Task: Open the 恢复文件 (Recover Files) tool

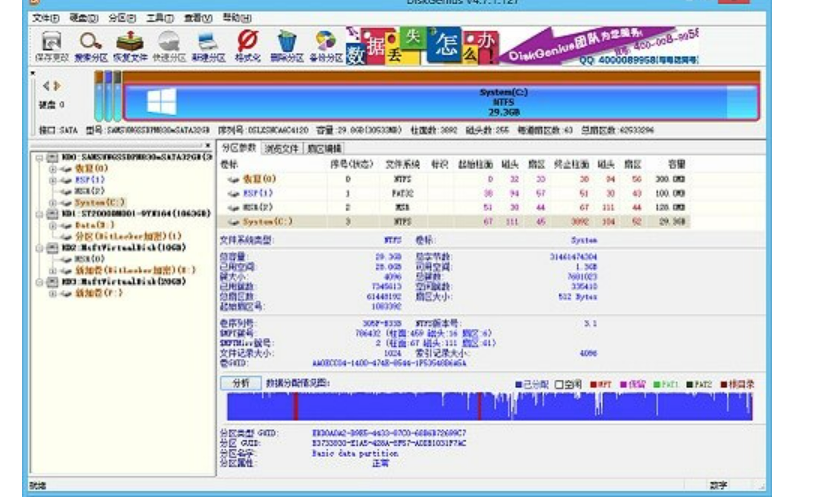Action: pyautogui.click(x=130, y=45)
